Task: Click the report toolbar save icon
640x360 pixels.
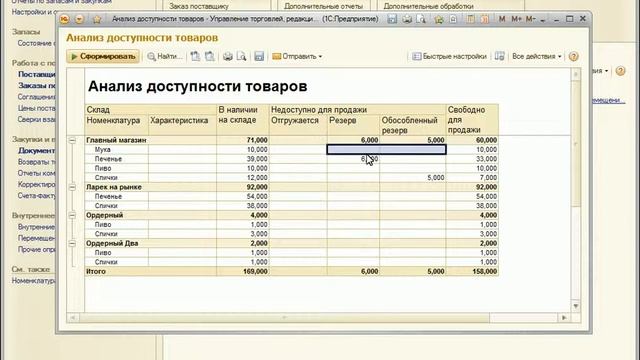Action: click(x=259, y=56)
